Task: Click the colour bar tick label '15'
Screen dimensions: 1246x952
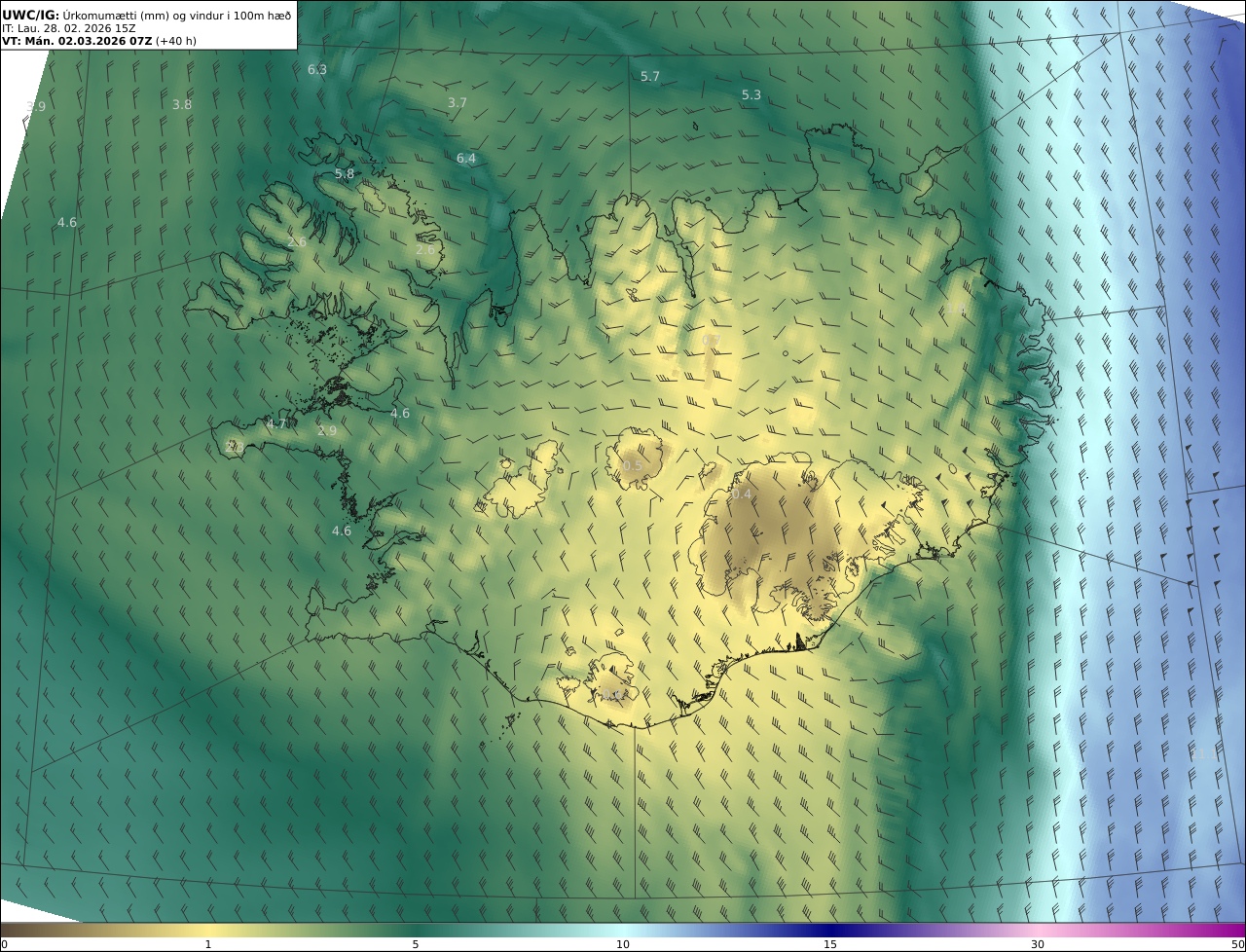Action: tap(830, 944)
